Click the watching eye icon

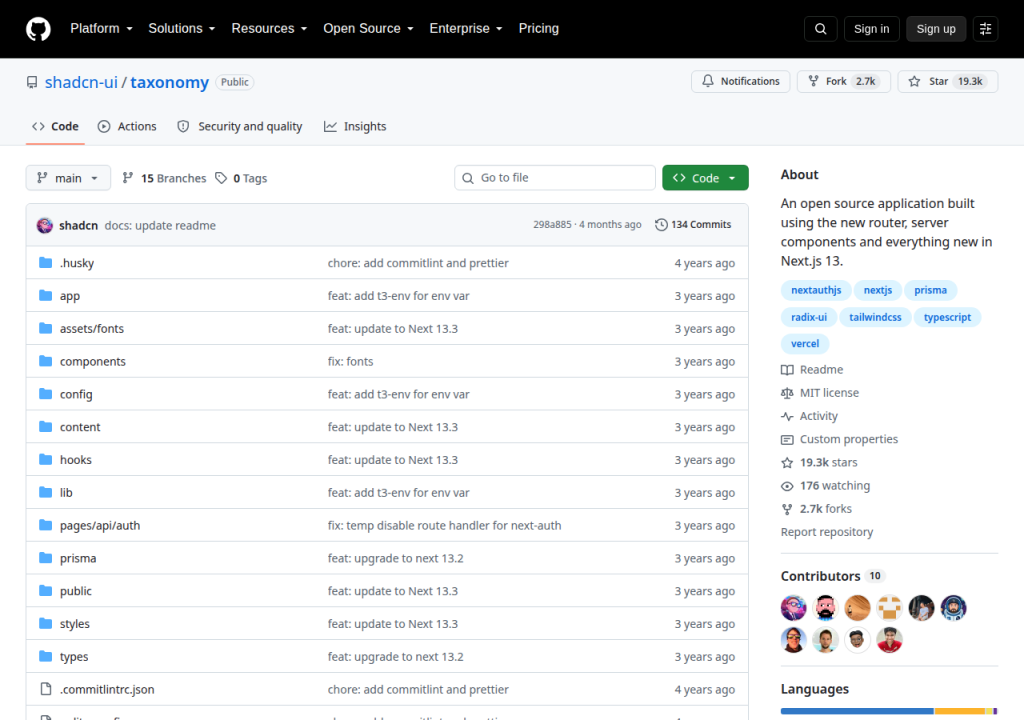(787, 485)
